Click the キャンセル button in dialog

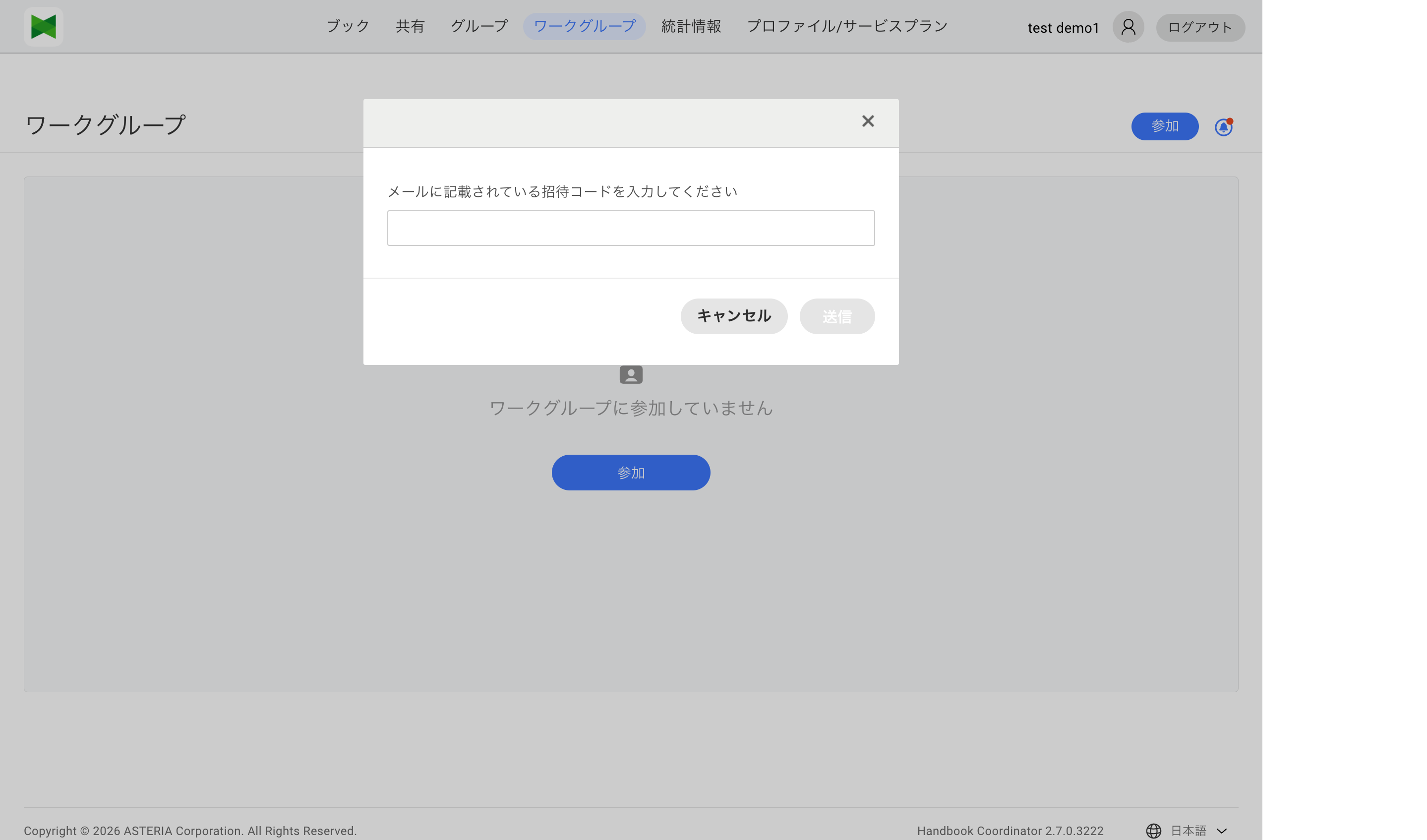coord(734,316)
